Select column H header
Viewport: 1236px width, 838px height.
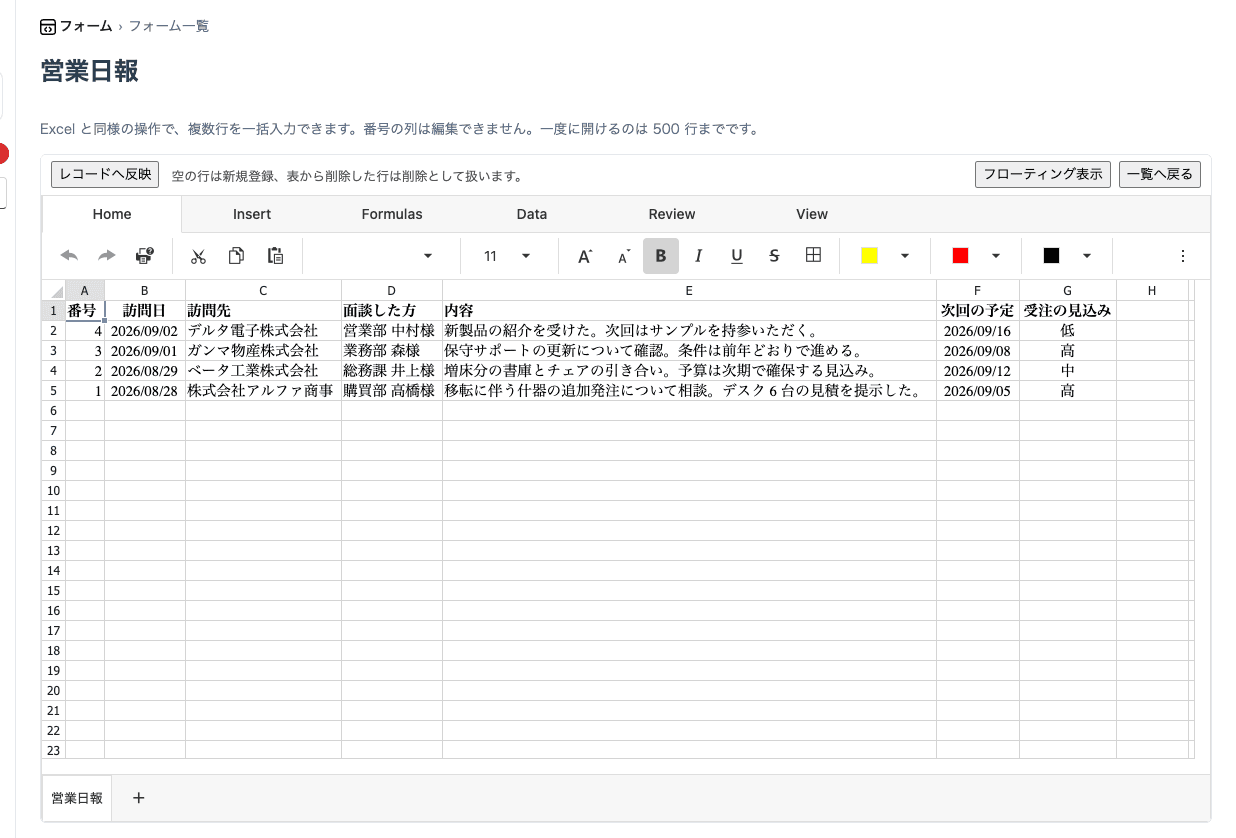(x=1152, y=290)
